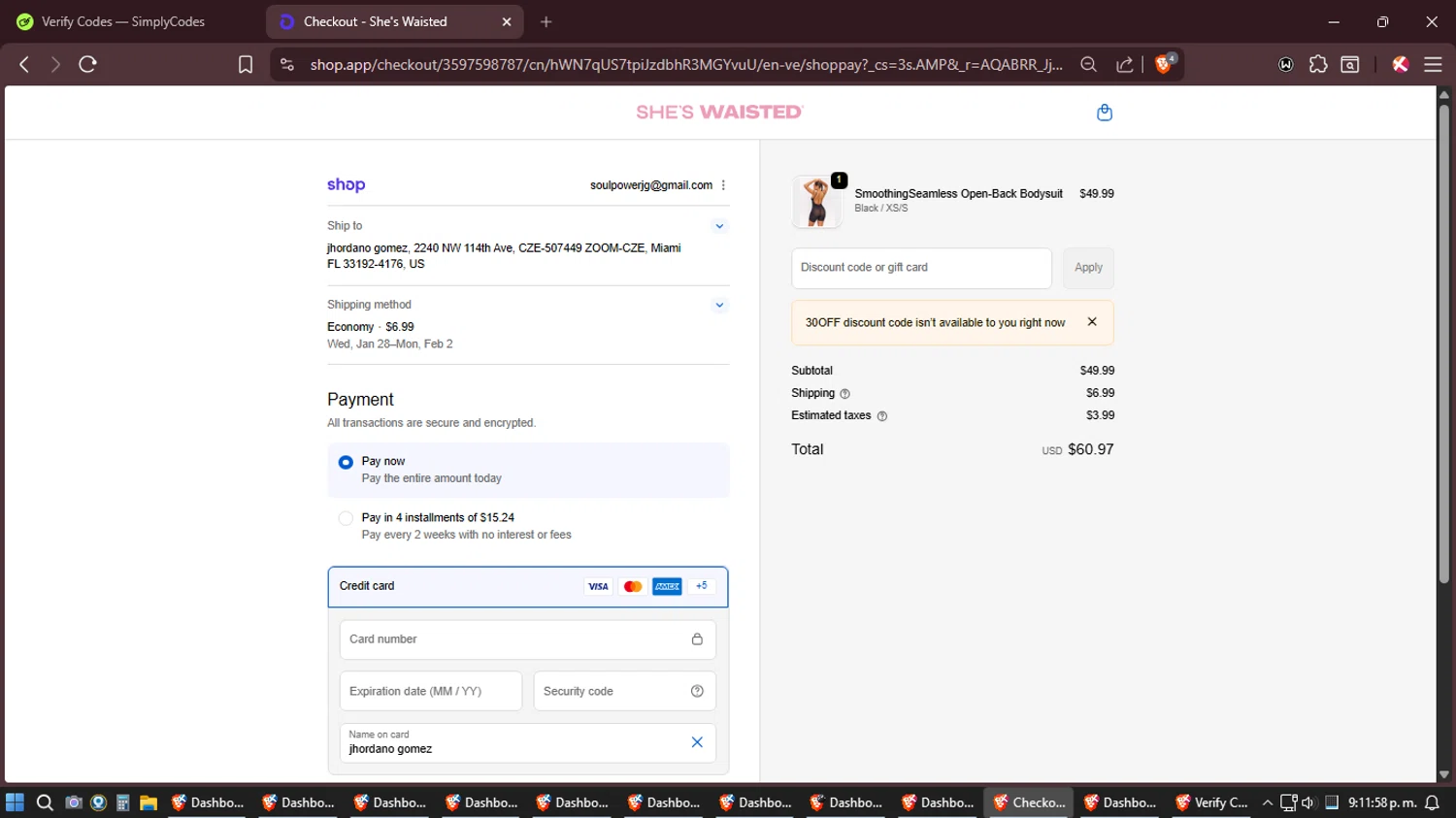
Task: Switch to Checkout - She's Waisted tab
Action: coord(394,21)
